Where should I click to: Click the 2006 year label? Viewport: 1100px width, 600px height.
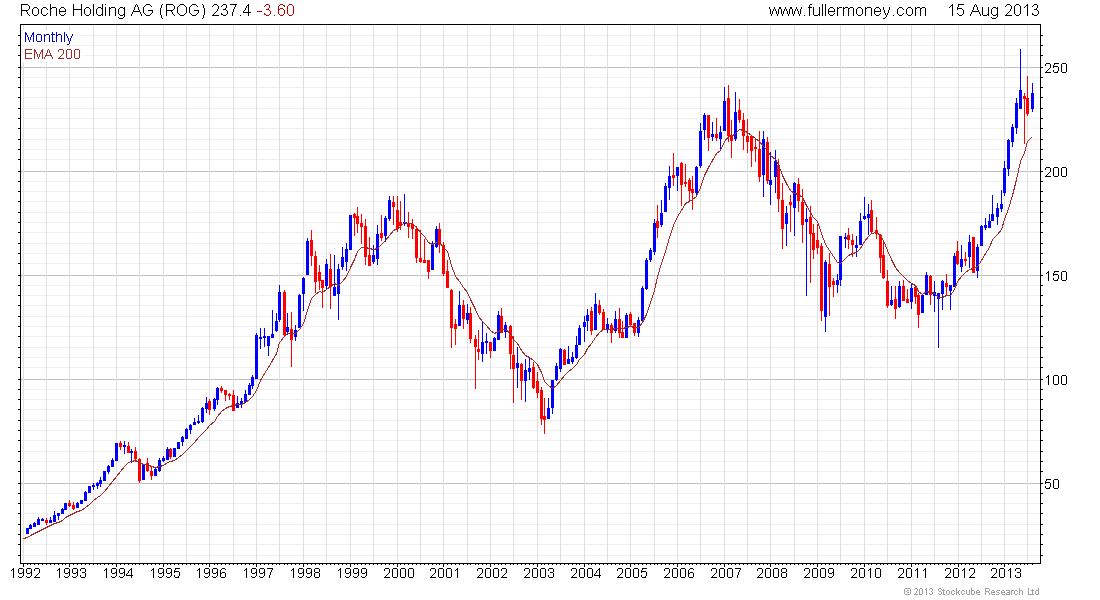(679, 573)
